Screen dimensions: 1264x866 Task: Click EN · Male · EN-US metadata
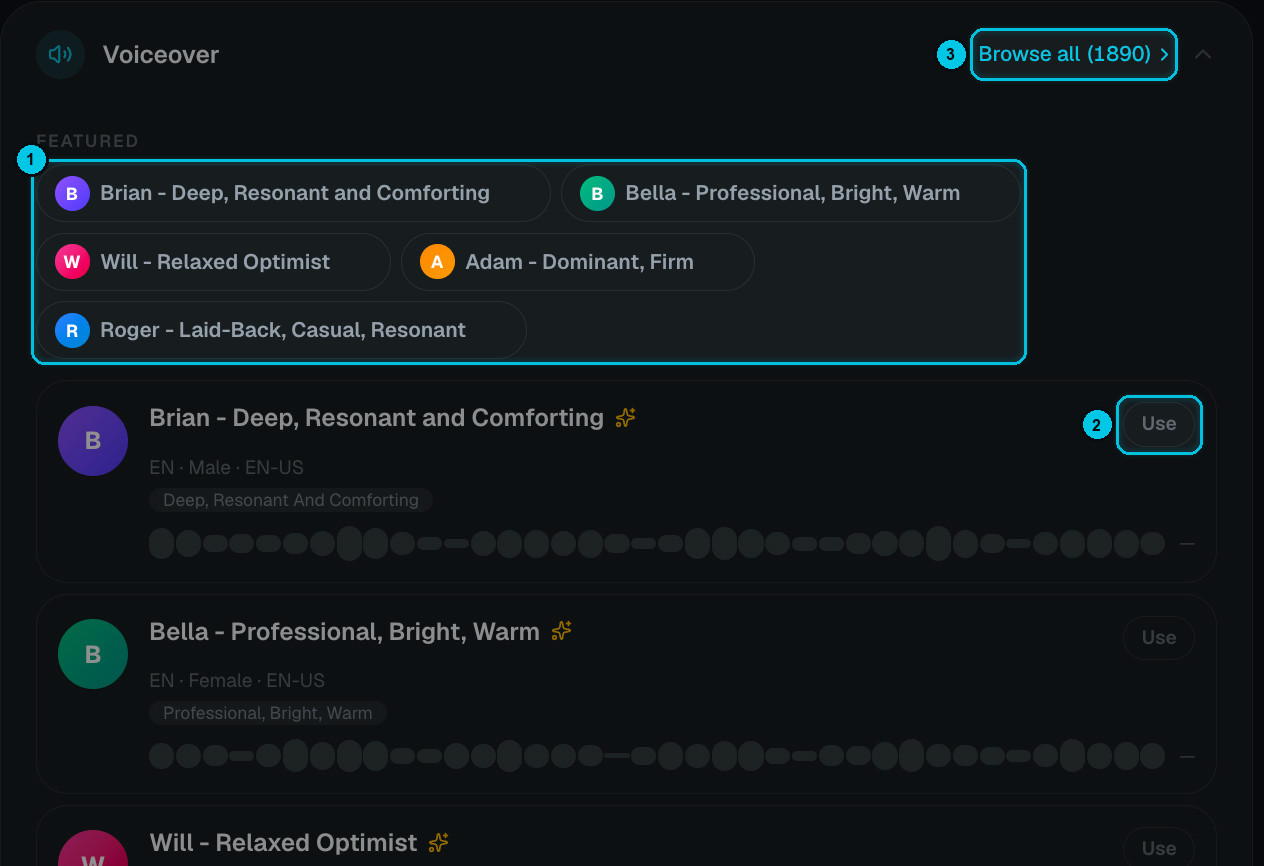pyautogui.click(x=226, y=467)
